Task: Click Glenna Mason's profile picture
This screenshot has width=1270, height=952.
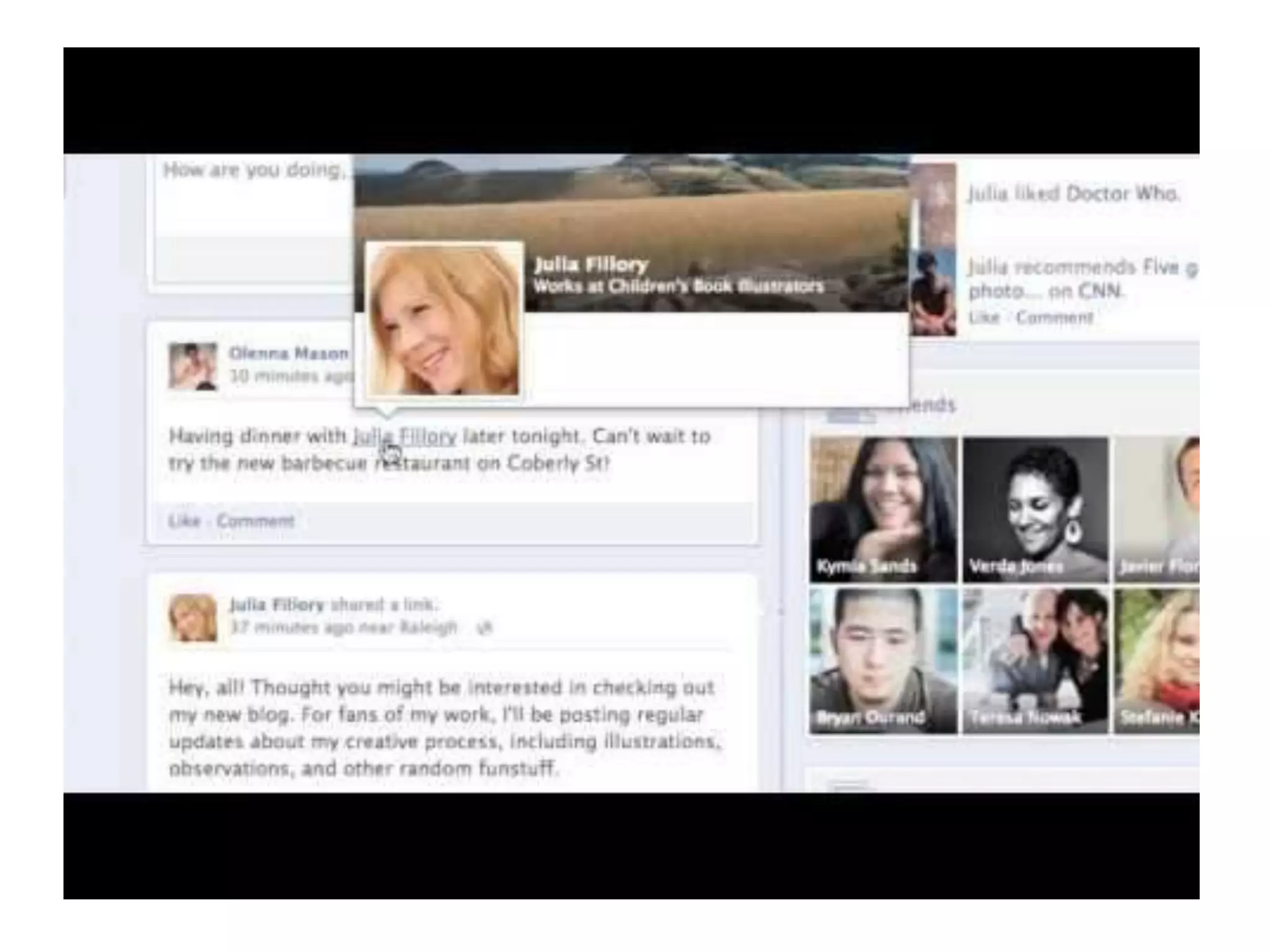Action: pos(193,366)
